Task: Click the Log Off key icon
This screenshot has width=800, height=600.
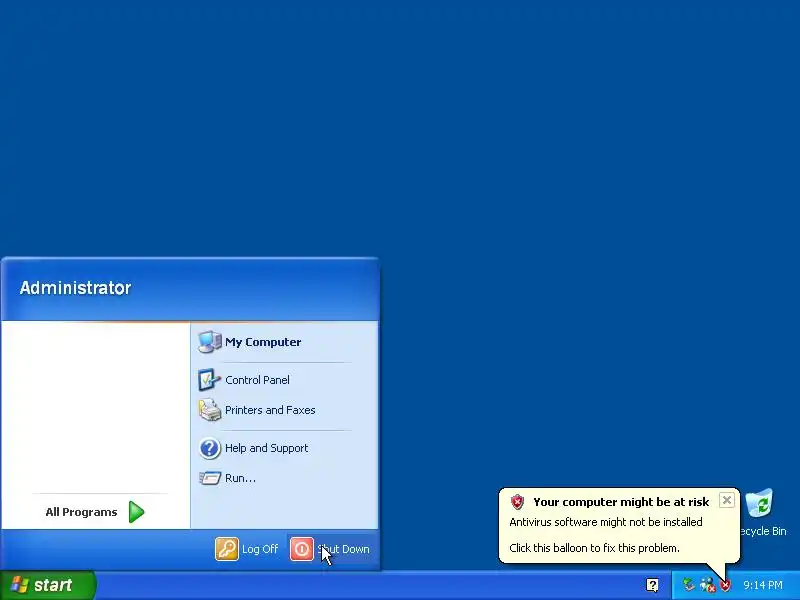Action: 227,549
